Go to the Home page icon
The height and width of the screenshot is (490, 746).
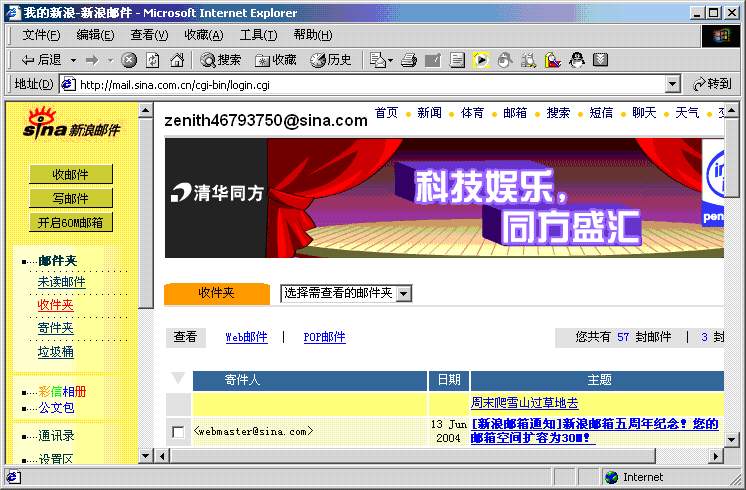point(177,60)
